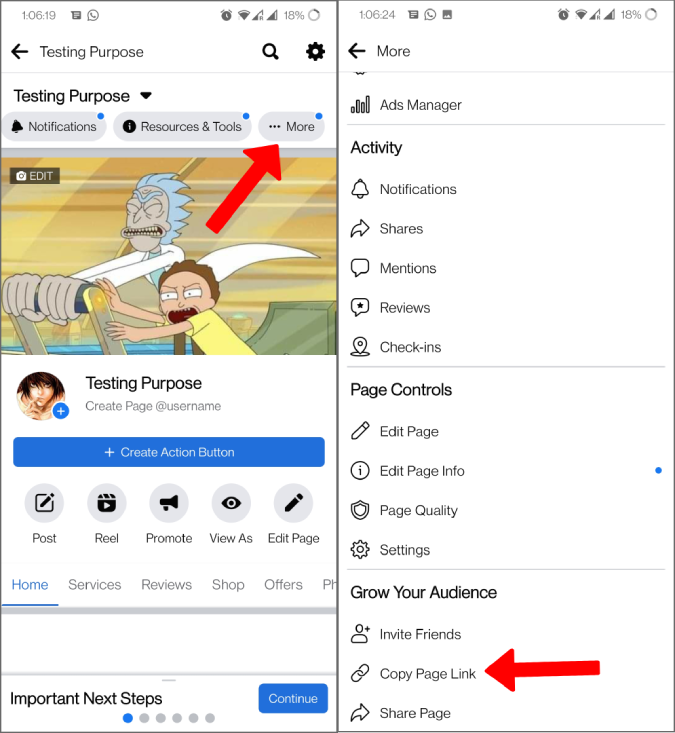Viewport: 675px width, 733px height.
Task: Open Resources & Tools pill
Action: (182, 126)
